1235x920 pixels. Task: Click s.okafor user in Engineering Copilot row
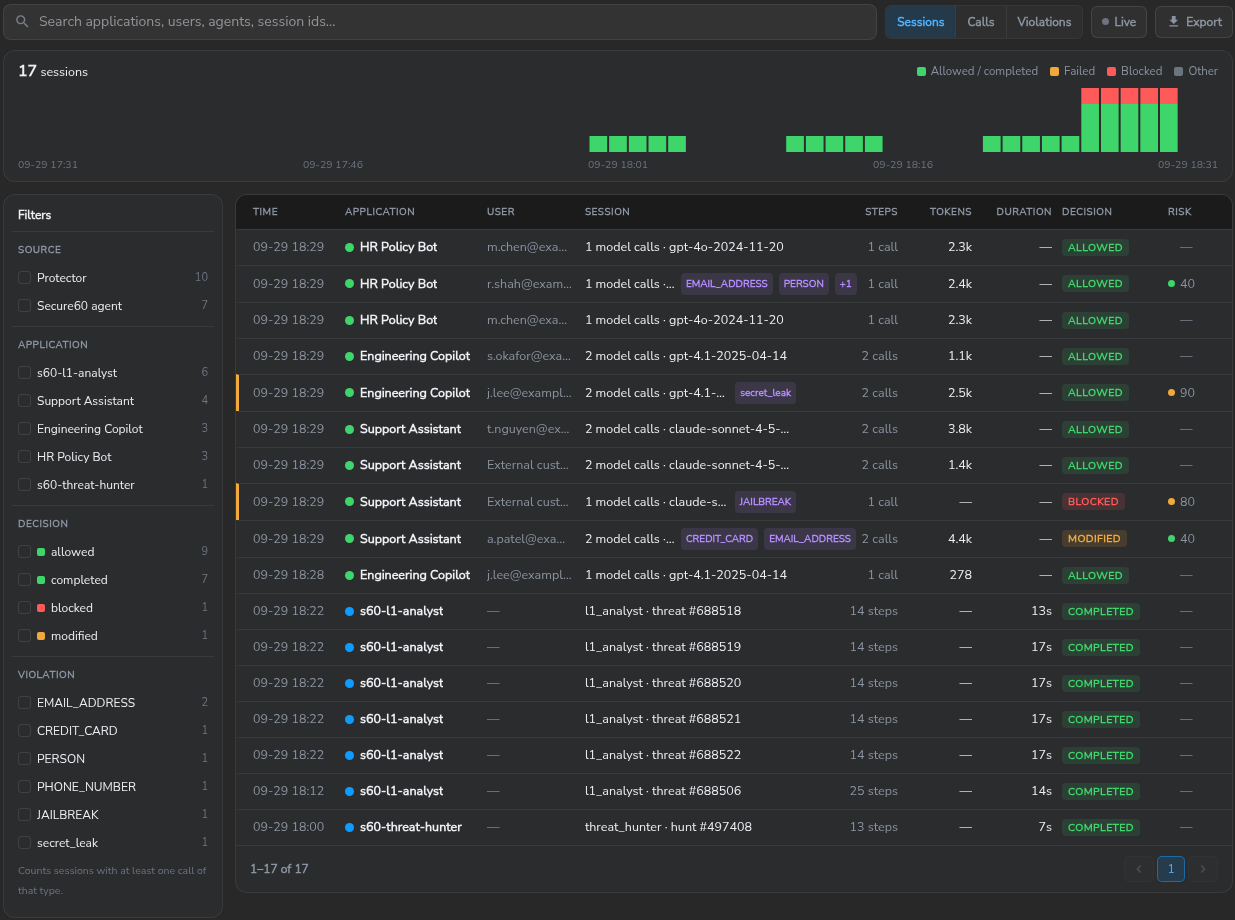(x=529, y=356)
